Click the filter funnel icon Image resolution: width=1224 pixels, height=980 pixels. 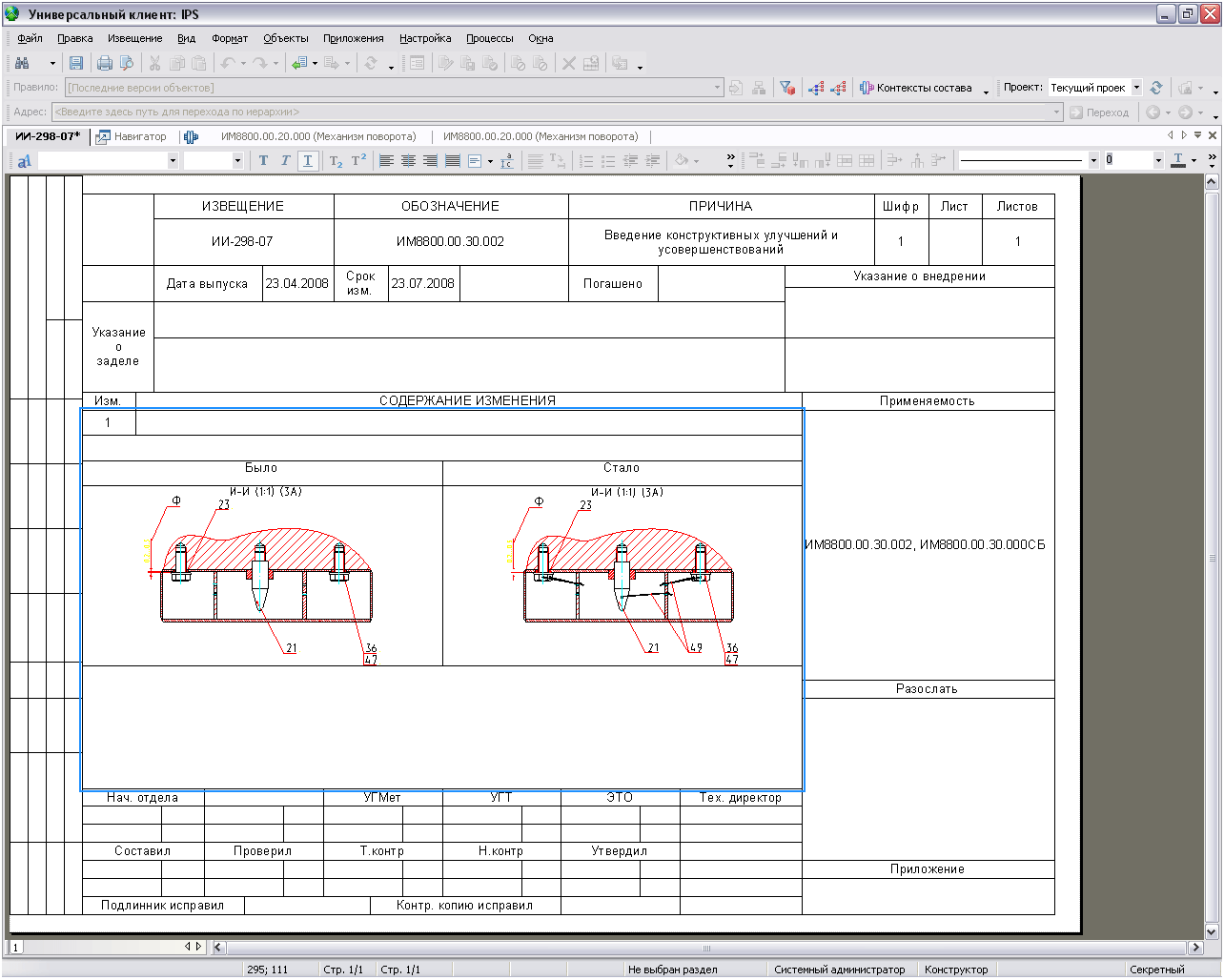[x=786, y=88]
